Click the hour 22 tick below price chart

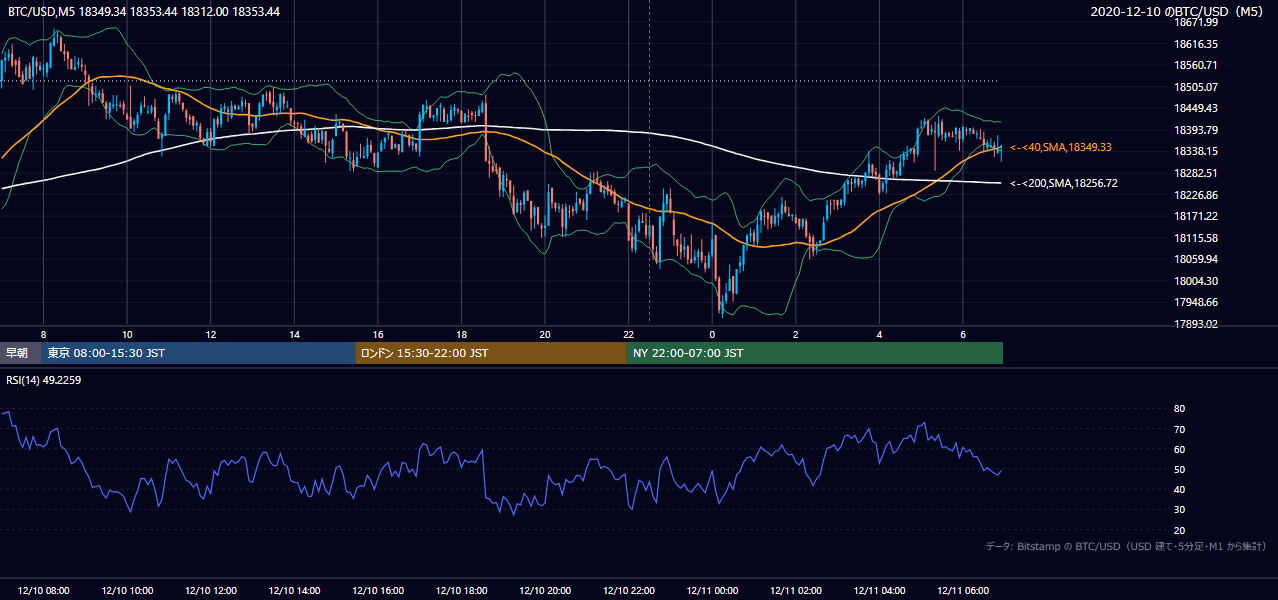(x=628, y=334)
